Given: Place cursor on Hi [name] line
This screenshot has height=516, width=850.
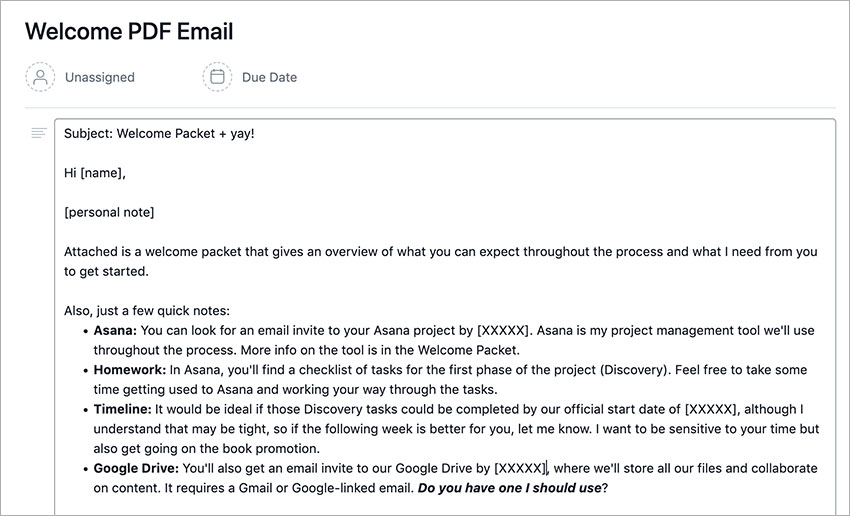Looking at the screenshot, I should coord(95,173).
